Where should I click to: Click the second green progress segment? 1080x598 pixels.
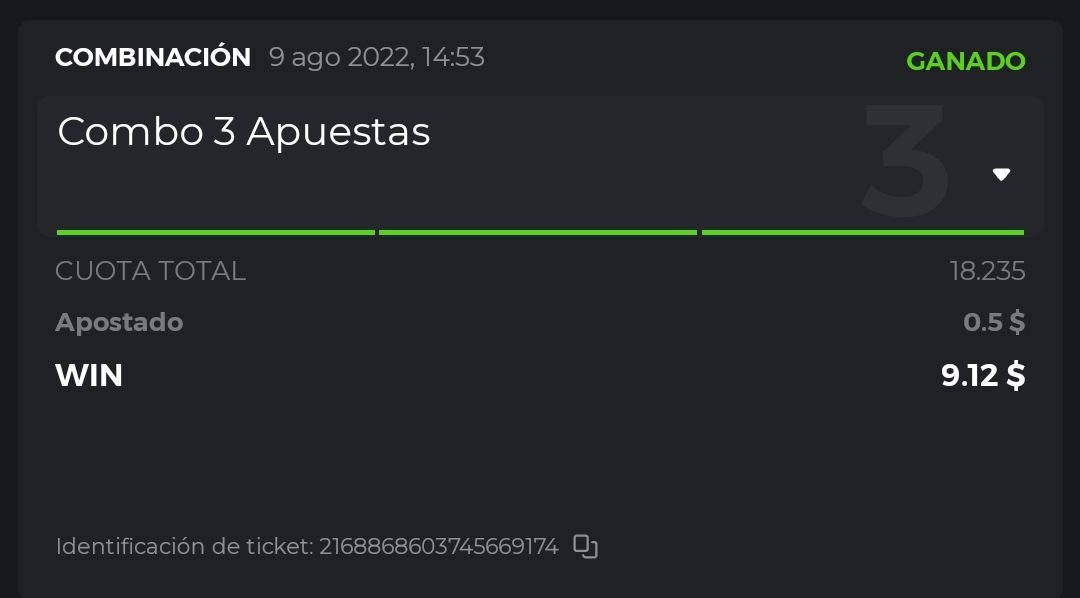click(538, 232)
